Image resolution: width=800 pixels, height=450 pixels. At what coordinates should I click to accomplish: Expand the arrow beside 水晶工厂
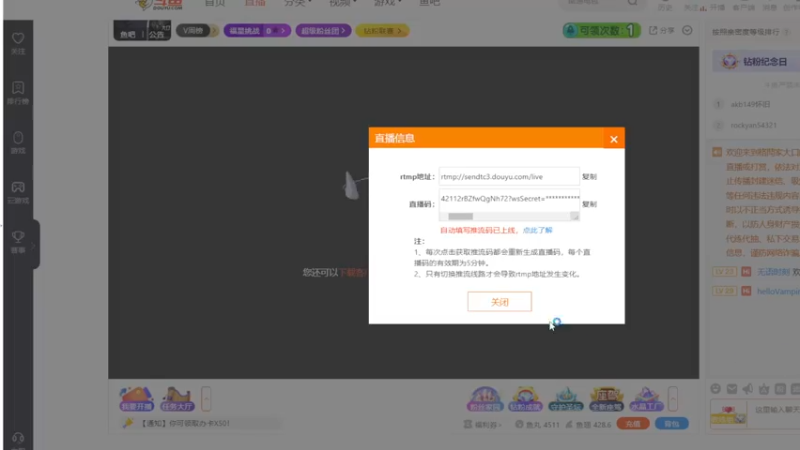pyautogui.click(x=673, y=399)
